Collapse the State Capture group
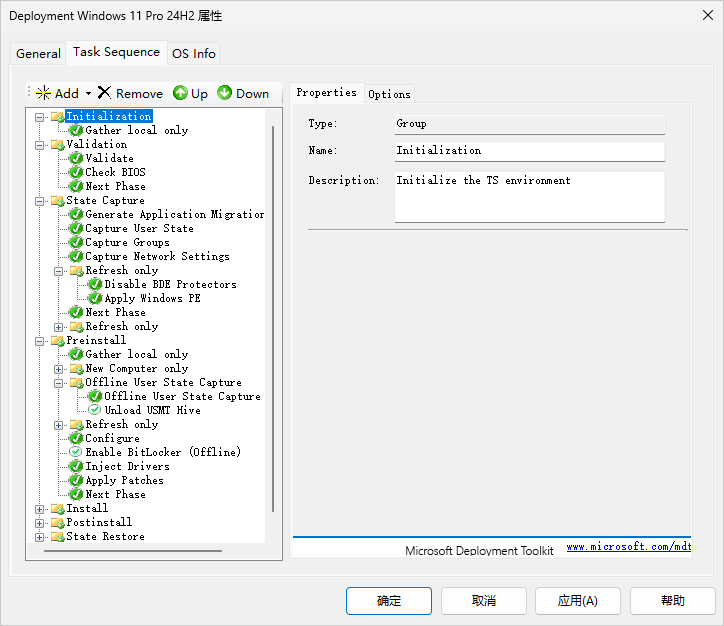This screenshot has width=724, height=626. click(x=40, y=200)
